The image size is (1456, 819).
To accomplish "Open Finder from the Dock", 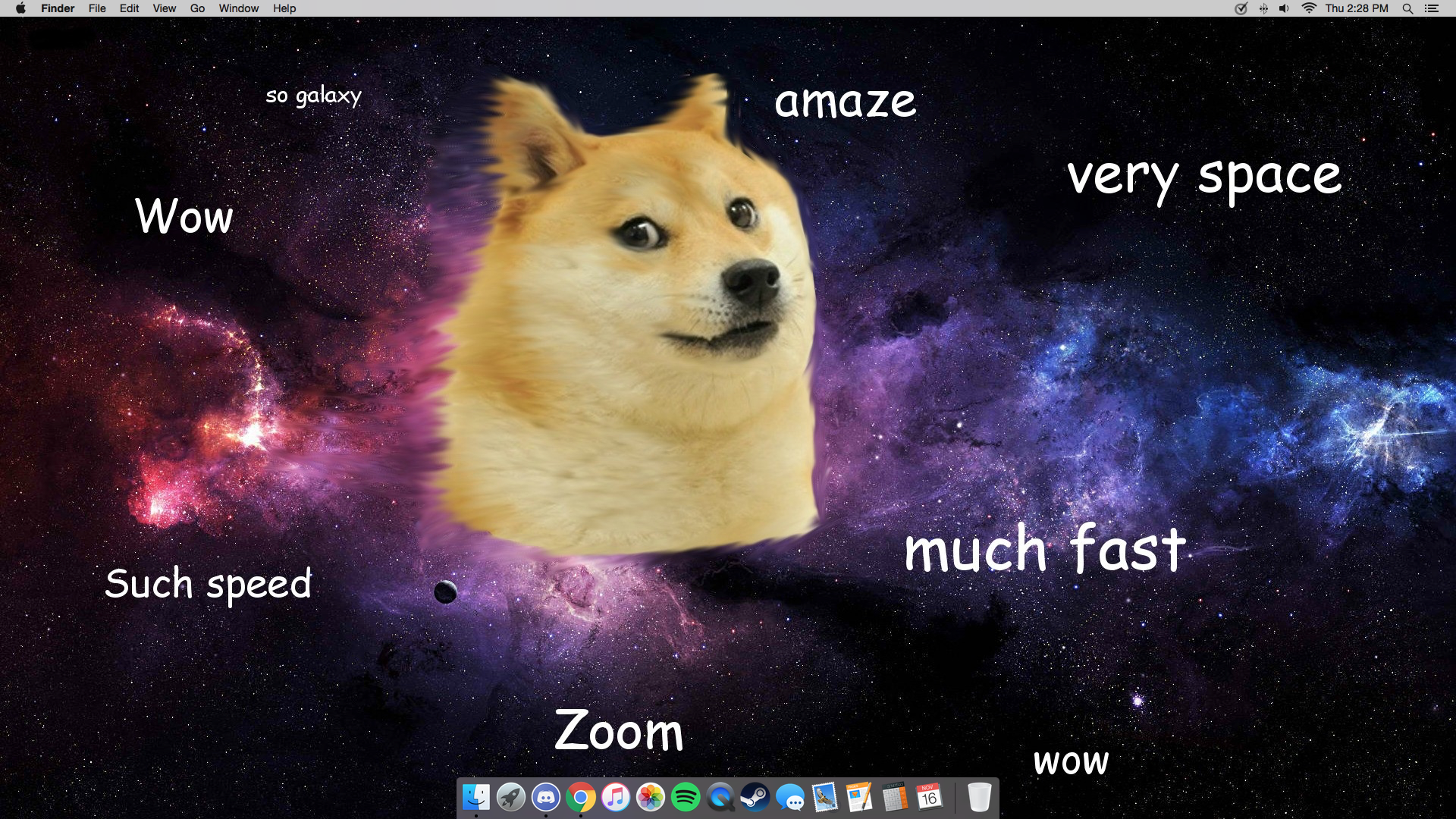I will pos(476,797).
